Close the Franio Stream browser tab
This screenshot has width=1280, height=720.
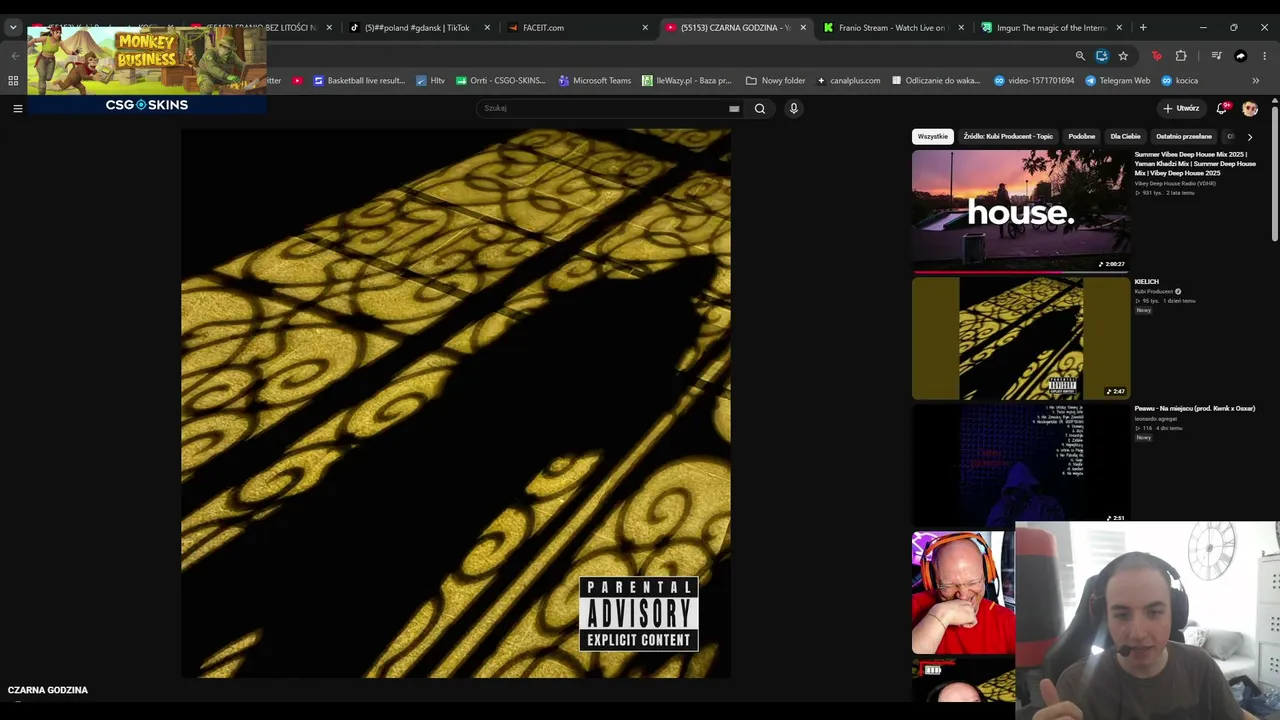[961, 28]
